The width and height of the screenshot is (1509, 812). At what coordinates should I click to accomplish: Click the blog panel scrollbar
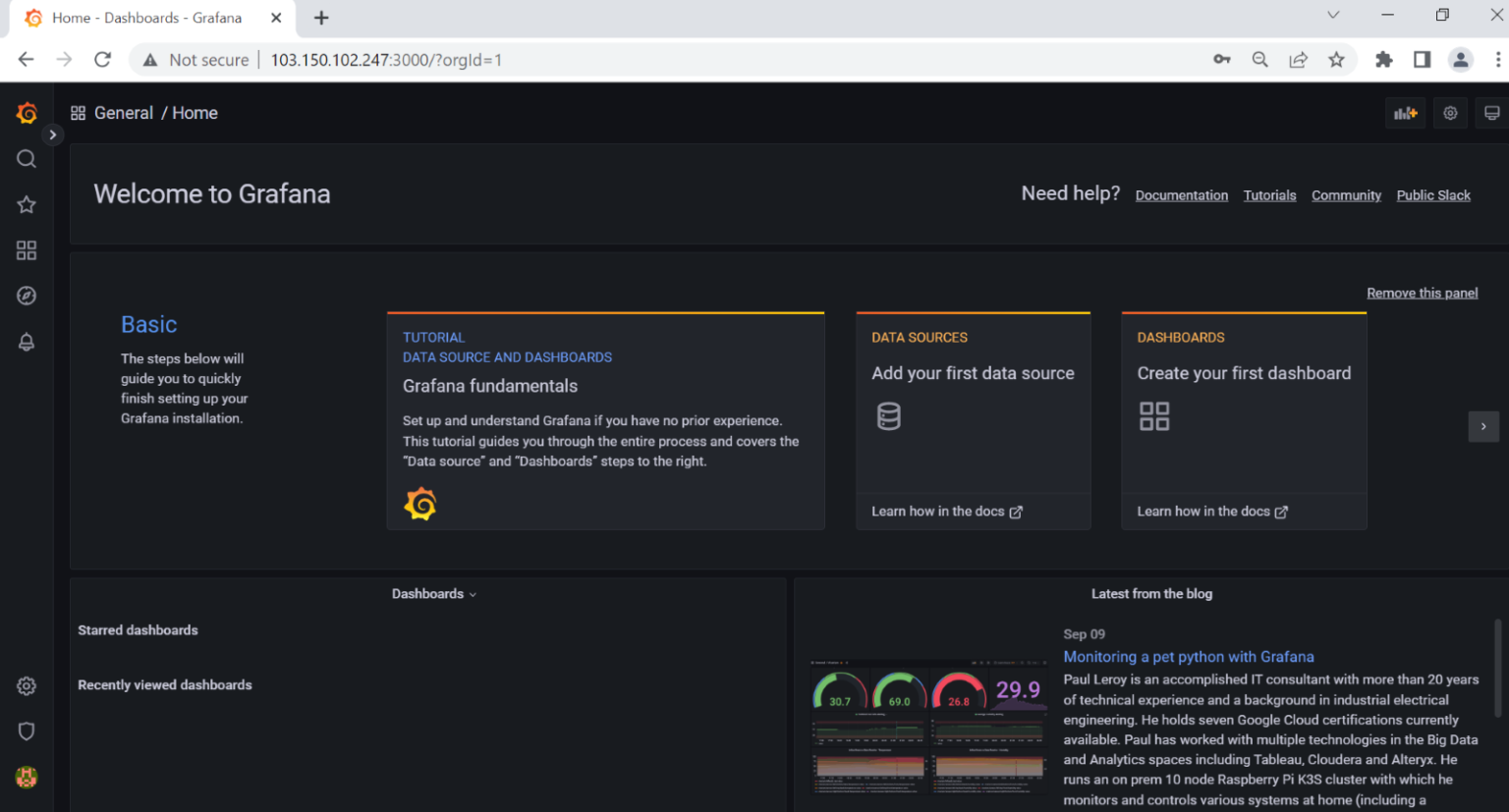click(1497, 668)
